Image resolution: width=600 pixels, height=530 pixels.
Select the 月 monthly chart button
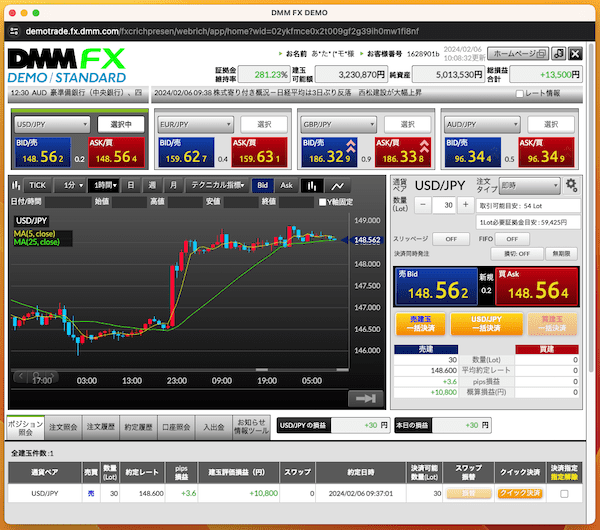tap(173, 186)
